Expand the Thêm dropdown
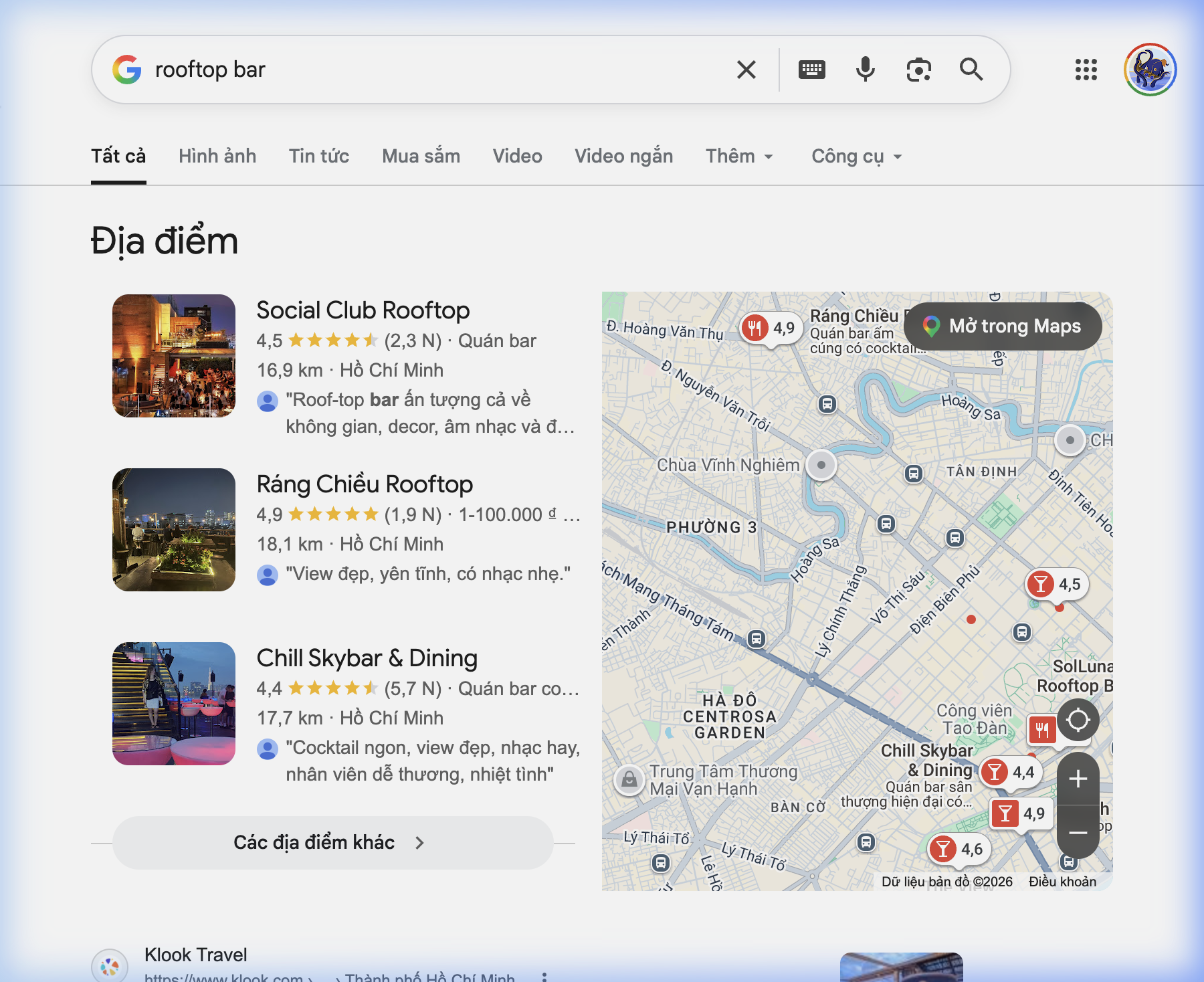Viewport: 1204px width, 982px height. click(739, 157)
